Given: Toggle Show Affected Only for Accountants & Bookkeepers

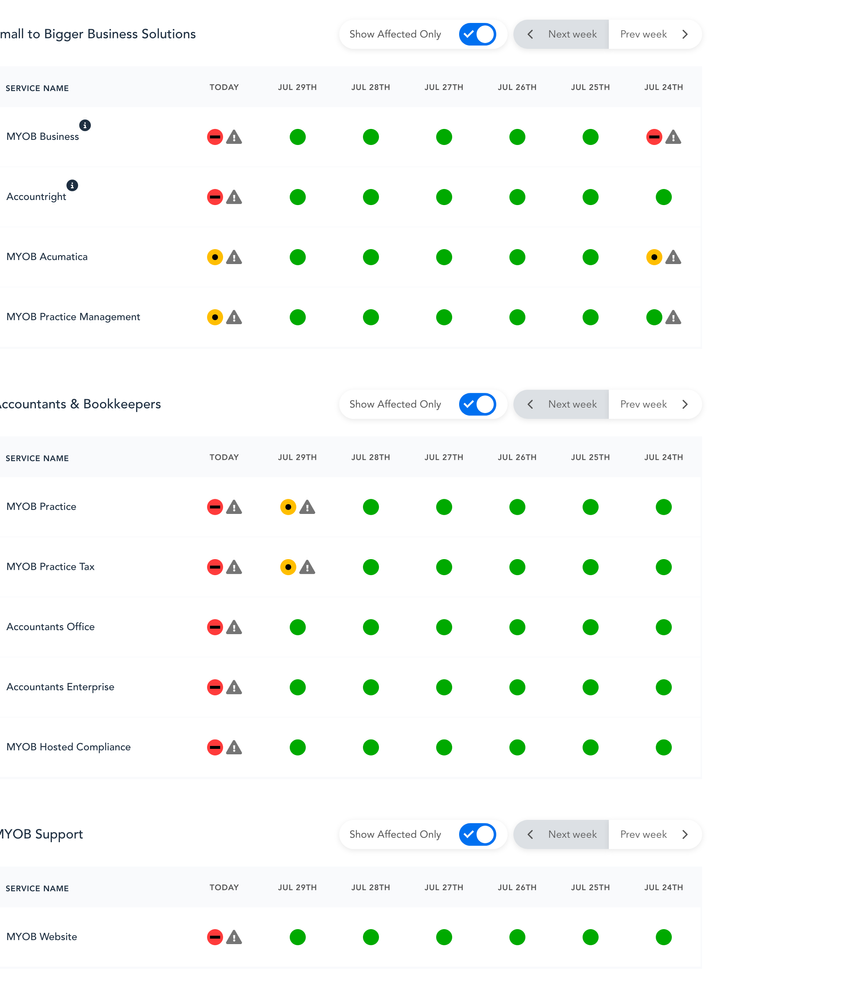Looking at the screenshot, I should (477, 404).
